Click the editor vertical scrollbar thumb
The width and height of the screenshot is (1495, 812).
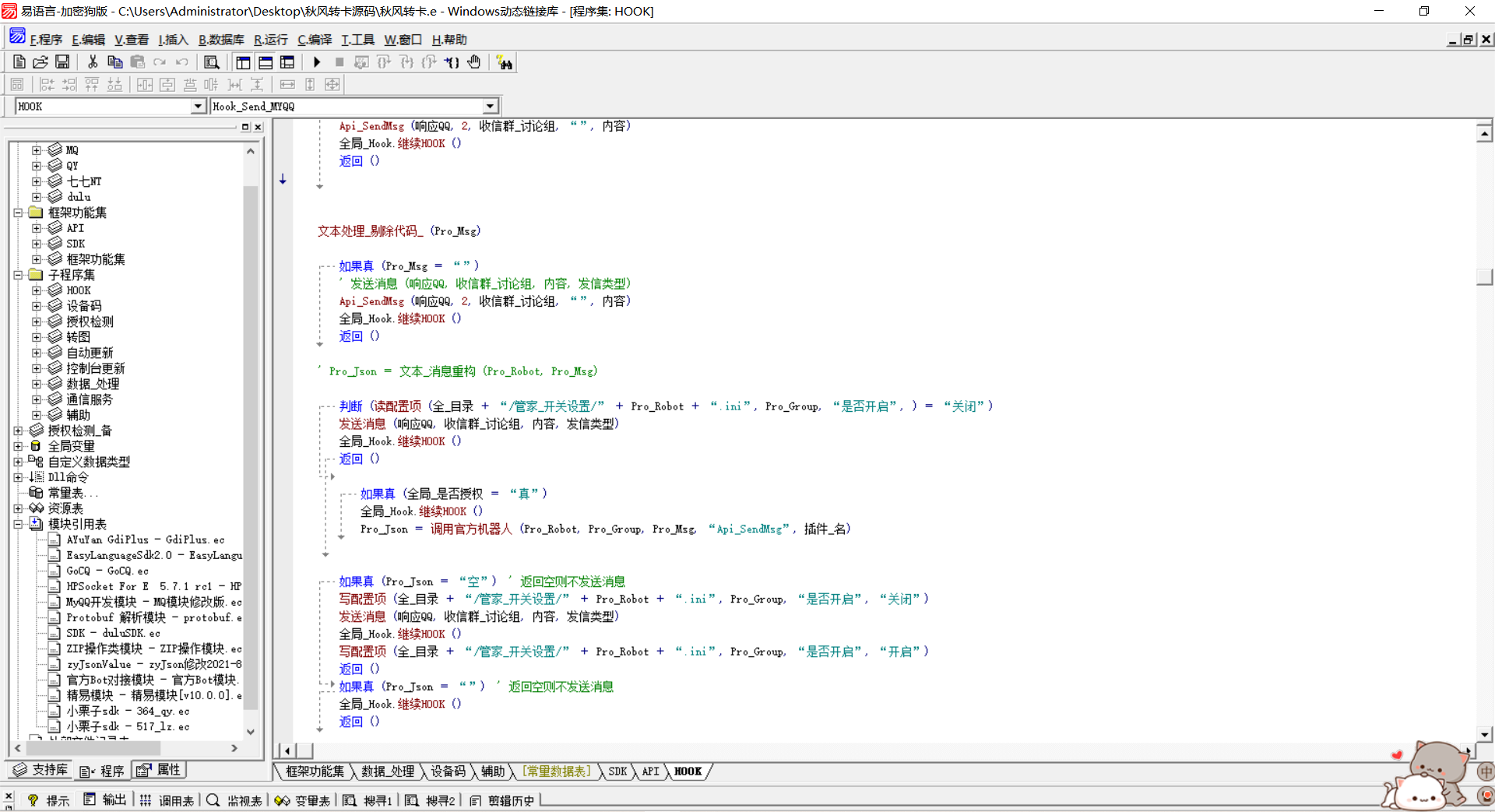tap(1484, 277)
